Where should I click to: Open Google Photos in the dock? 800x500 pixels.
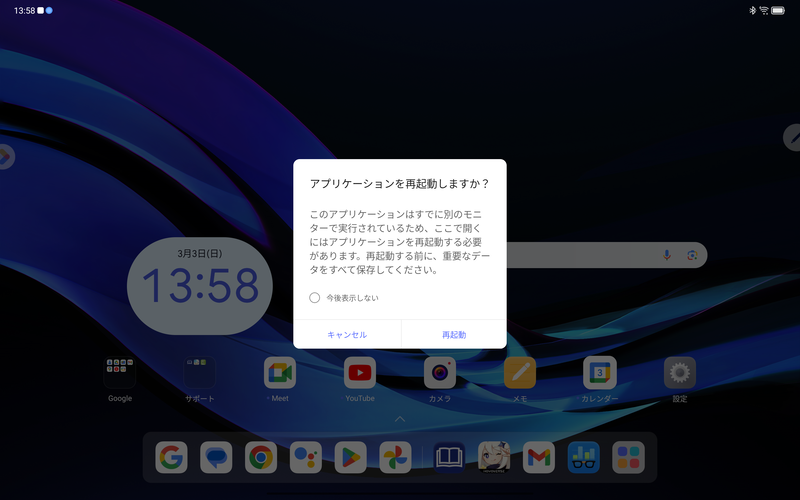(x=395, y=457)
